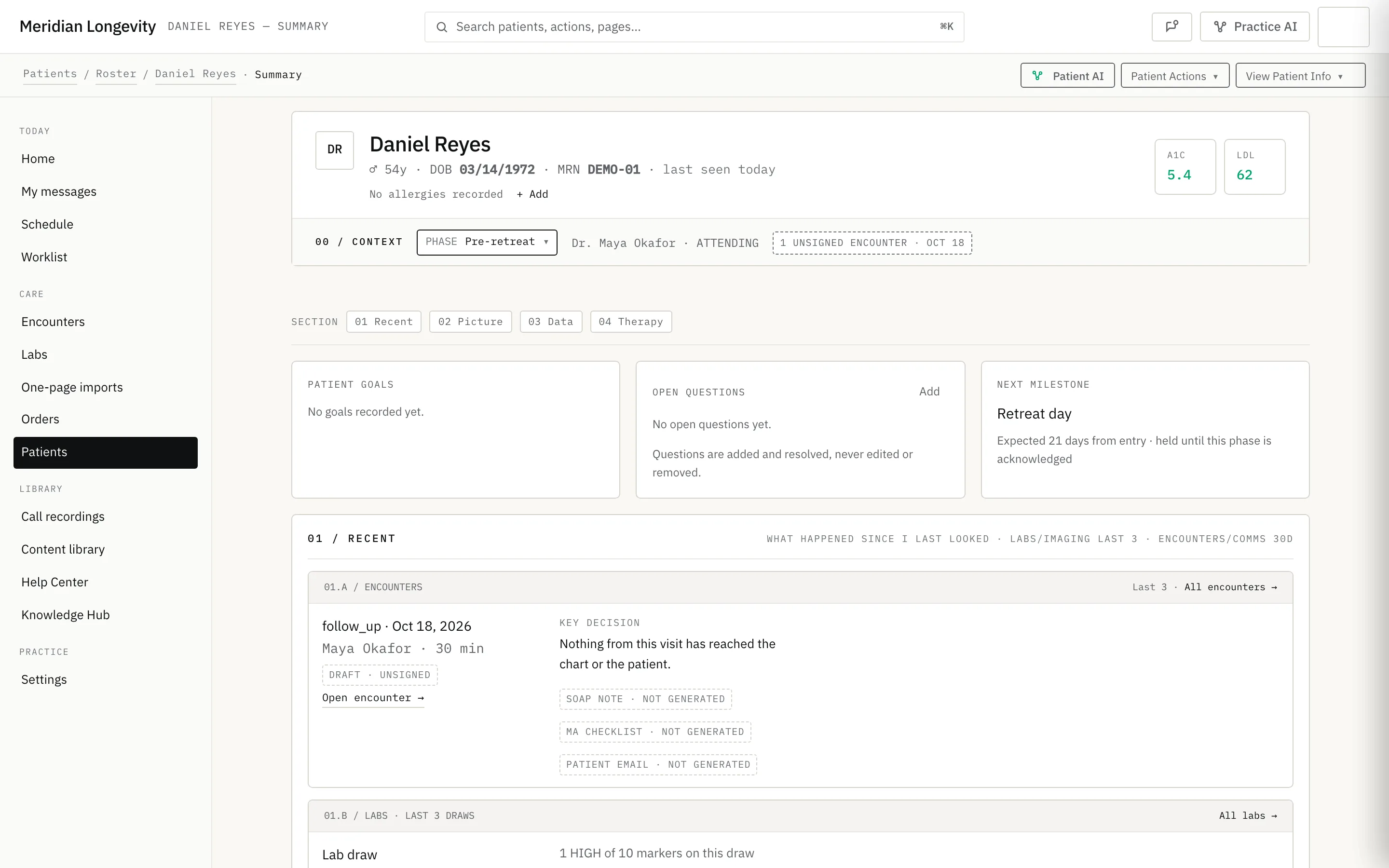Open Schedule in sidebar
Image resolution: width=1389 pixels, height=868 pixels.
pos(106,224)
